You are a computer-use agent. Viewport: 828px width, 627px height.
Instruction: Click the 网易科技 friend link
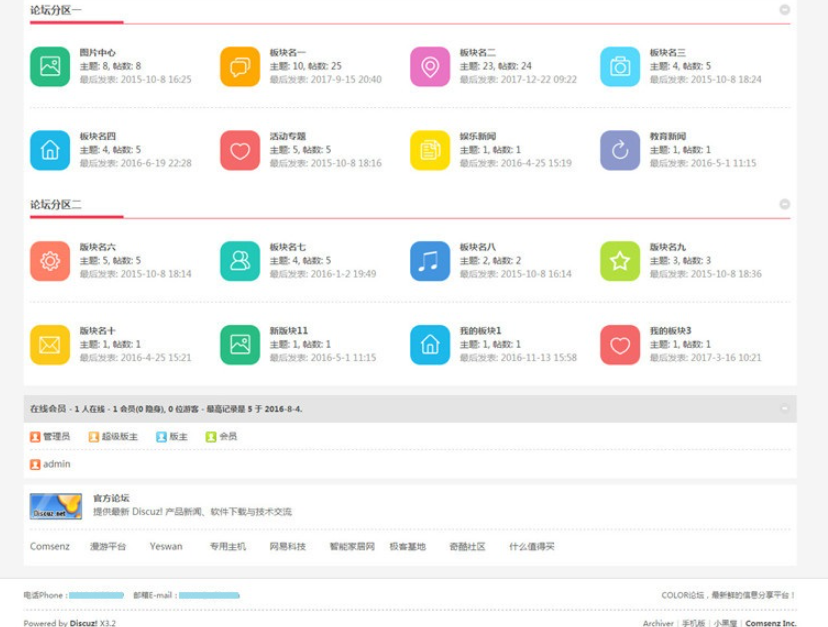point(288,547)
